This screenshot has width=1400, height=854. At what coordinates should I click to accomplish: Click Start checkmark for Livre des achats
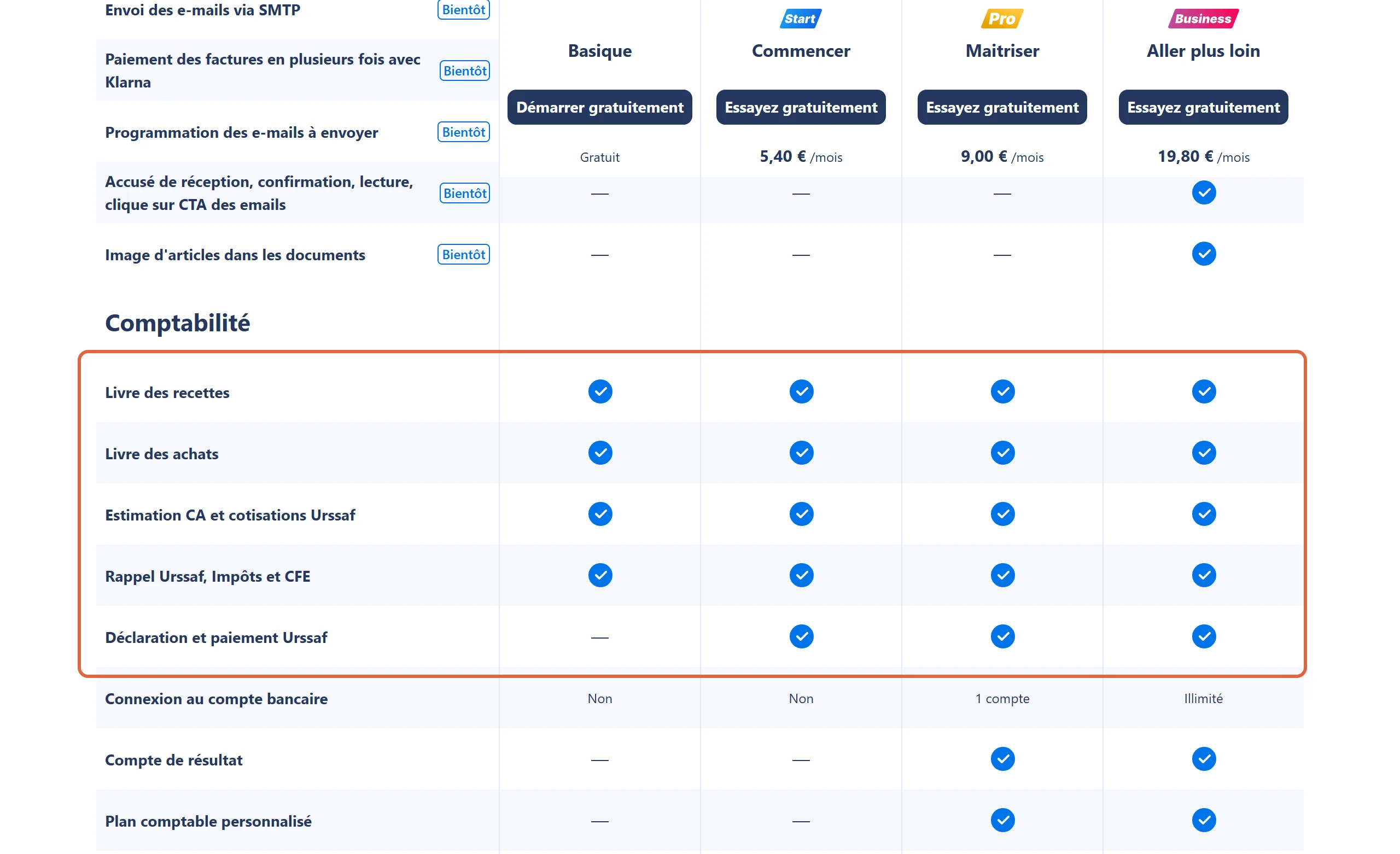tap(801, 453)
